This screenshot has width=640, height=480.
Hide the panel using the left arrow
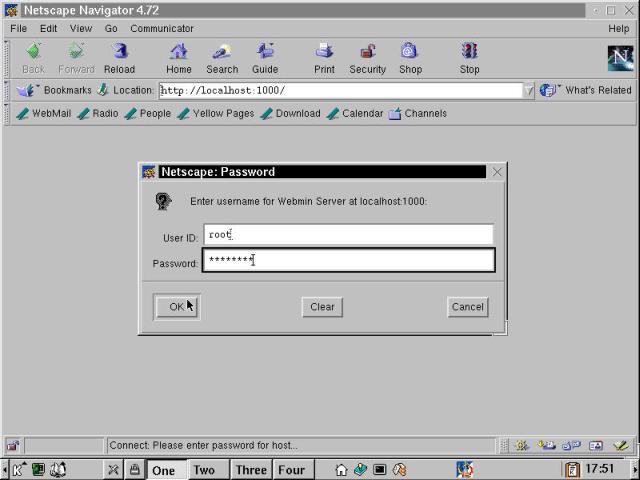coord(4,470)
